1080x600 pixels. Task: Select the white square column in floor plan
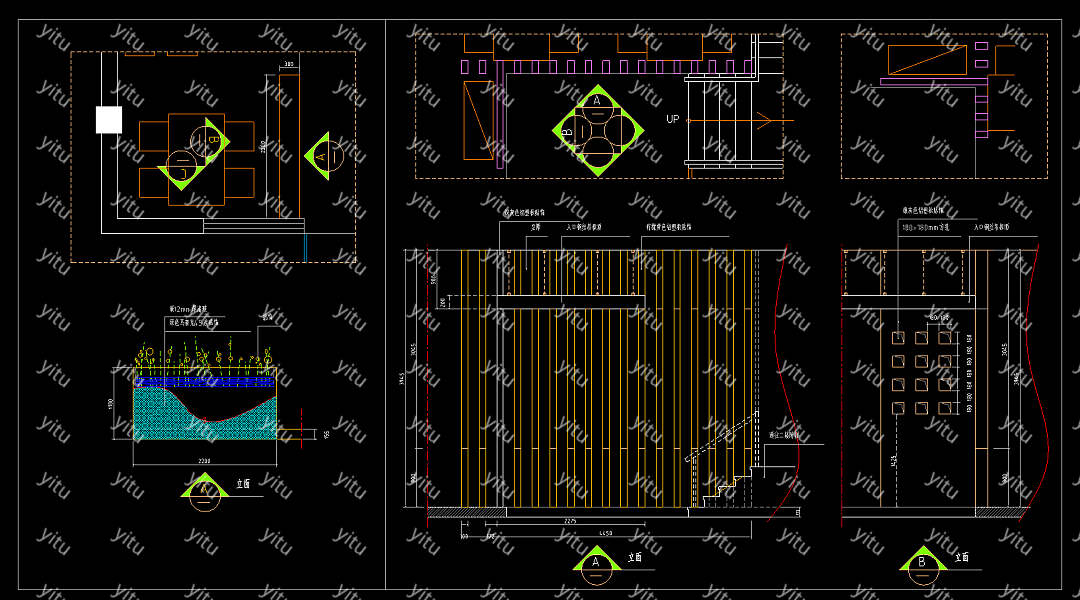pos(108,120)
